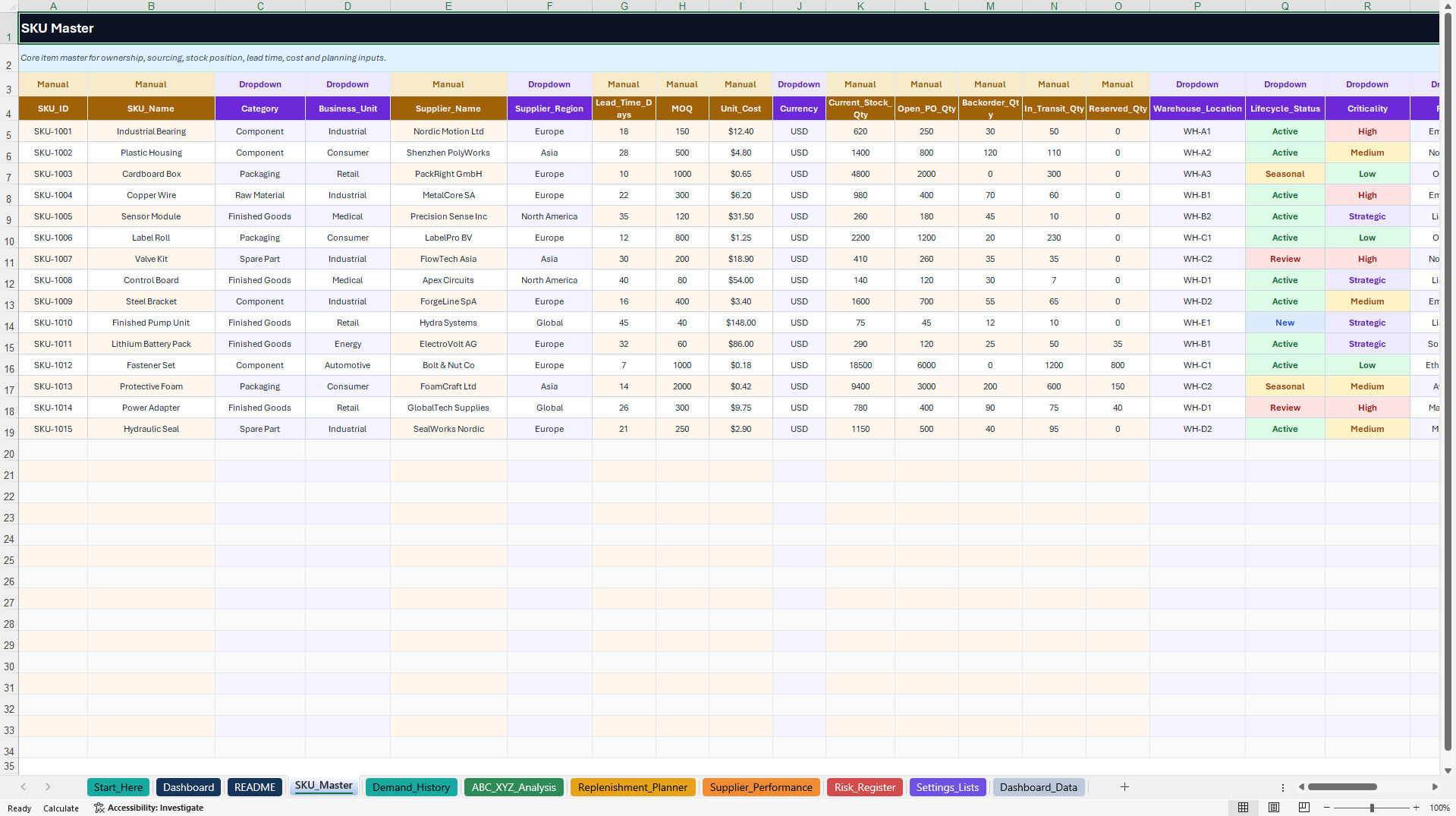
Task: Open the Dashboard sheet tab
Action: 188,787
